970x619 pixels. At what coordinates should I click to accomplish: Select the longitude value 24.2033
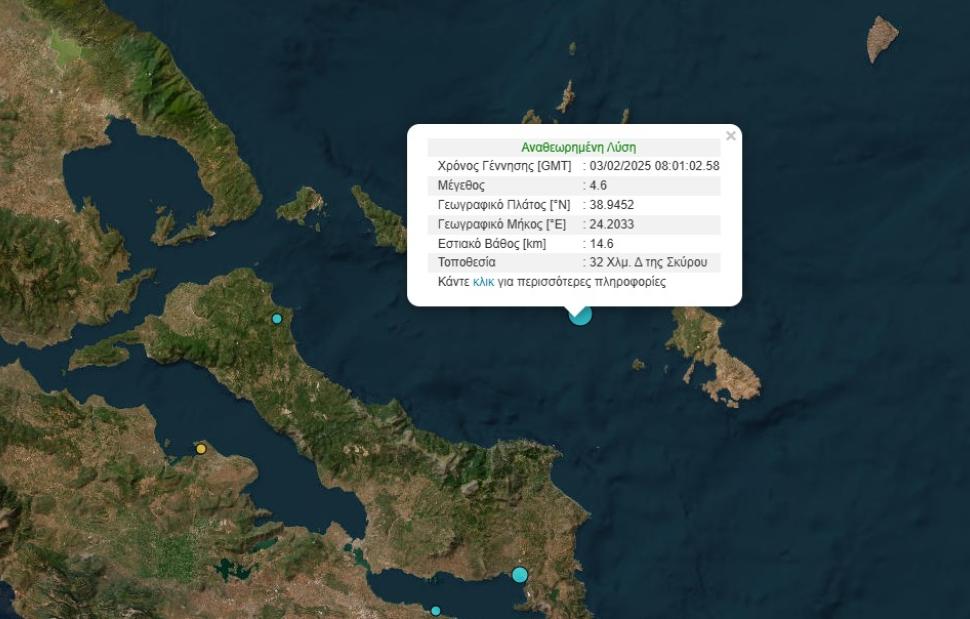pos(612,224)
